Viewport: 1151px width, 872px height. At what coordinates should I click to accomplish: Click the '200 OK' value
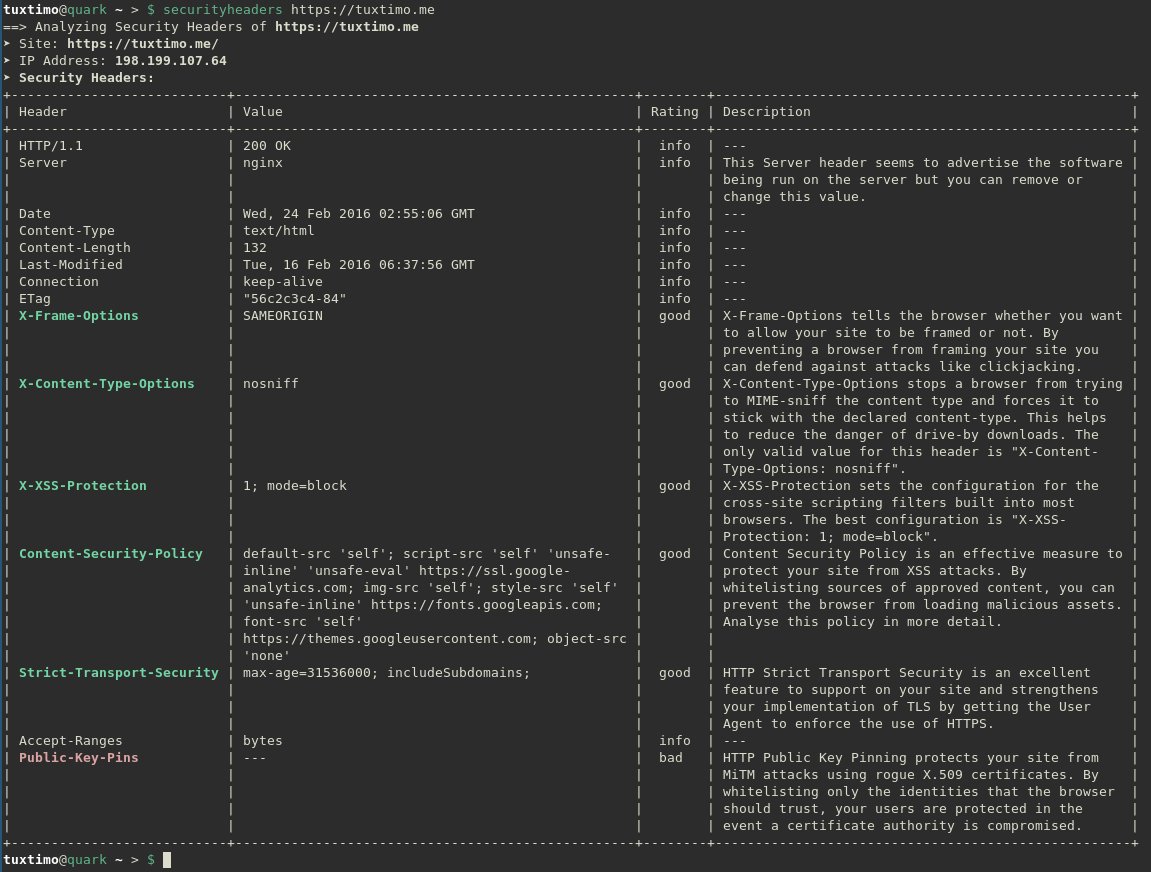click(x=266, y=145)
